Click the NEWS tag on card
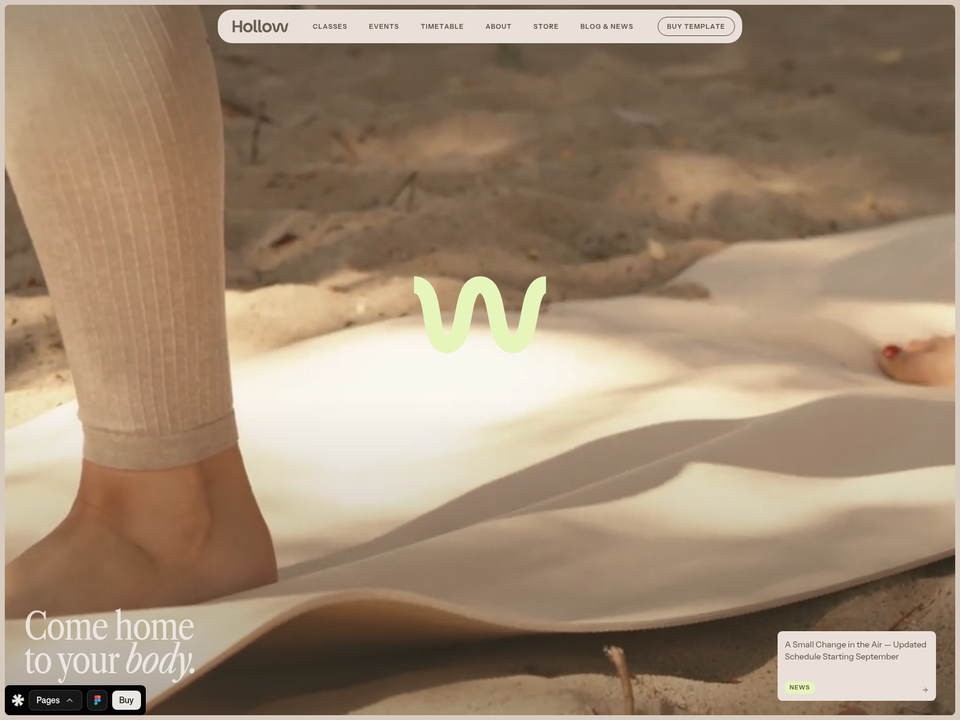This screenshot has width=960, height=720. (799, 688)
